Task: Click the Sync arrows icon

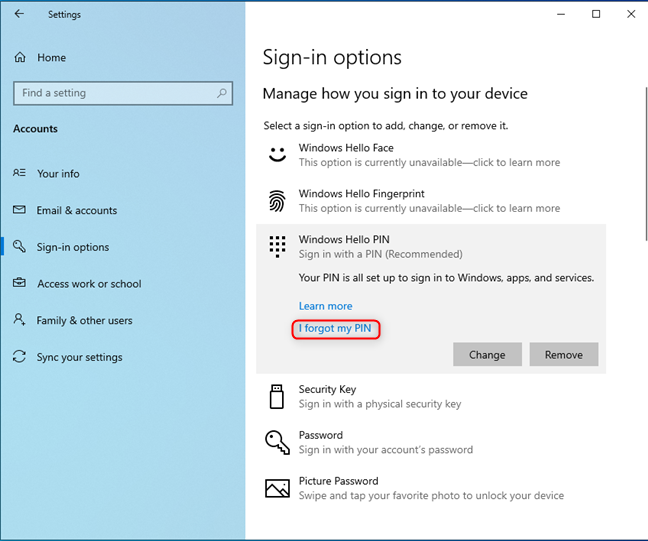Action: [x=19, y=356]
